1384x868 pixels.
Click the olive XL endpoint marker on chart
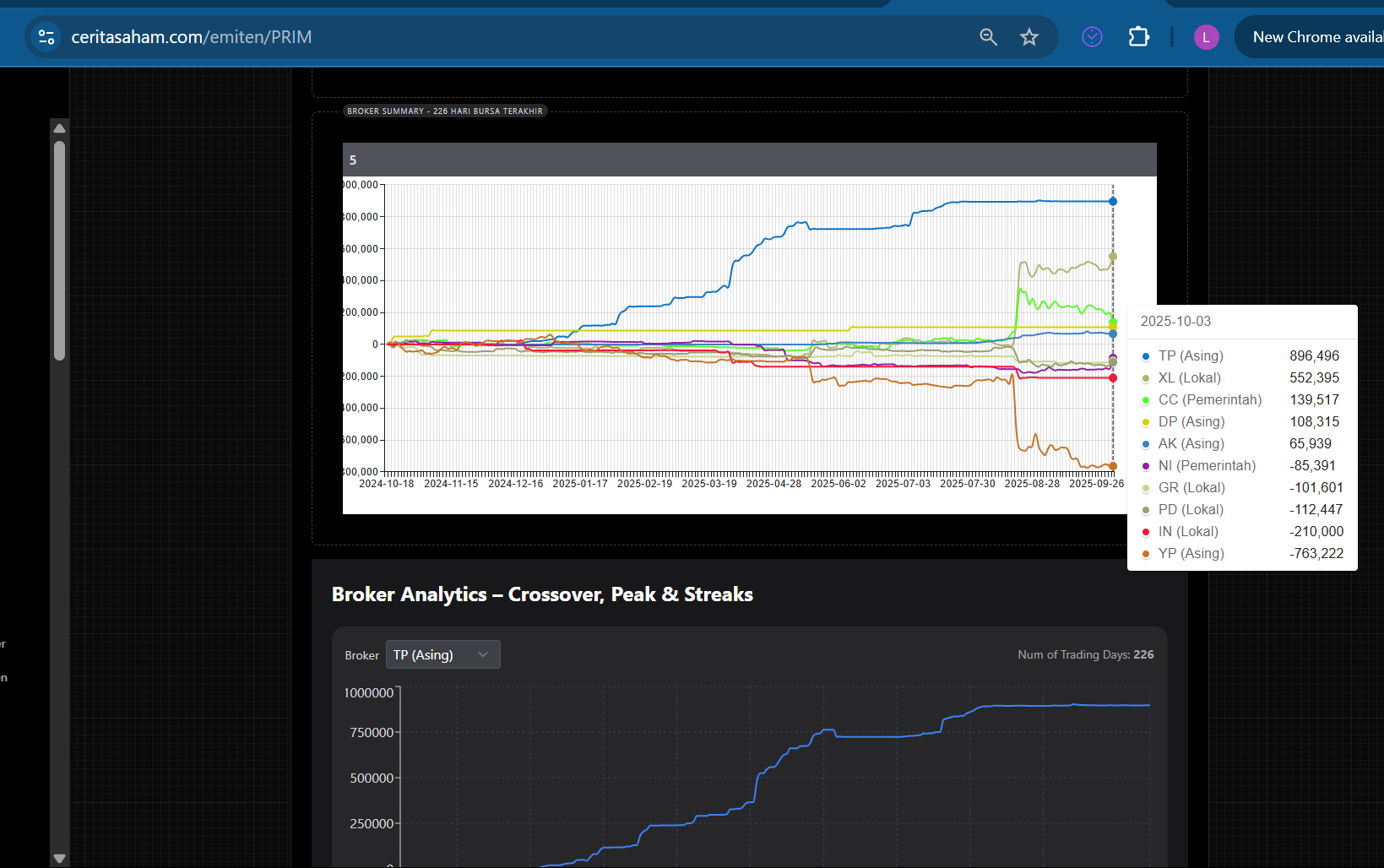click(1113, 257)
